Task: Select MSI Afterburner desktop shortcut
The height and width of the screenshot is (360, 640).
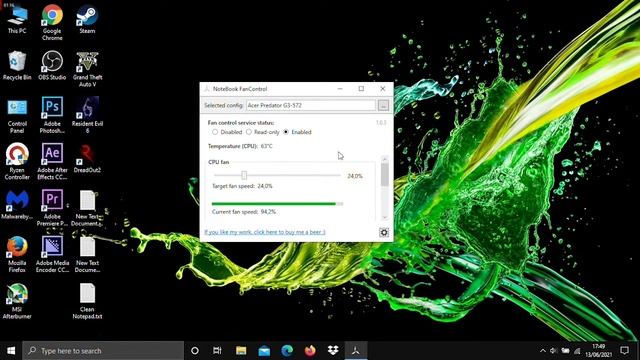Action: (x=17, y=301)
